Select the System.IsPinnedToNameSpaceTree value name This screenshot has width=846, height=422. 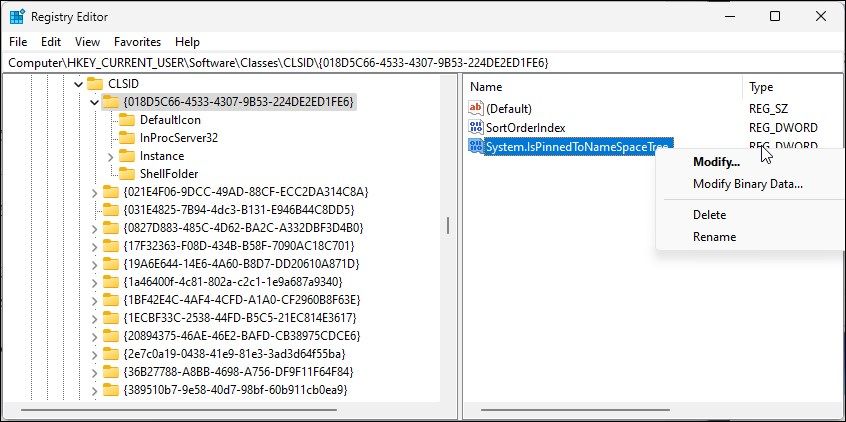(577, 146)
